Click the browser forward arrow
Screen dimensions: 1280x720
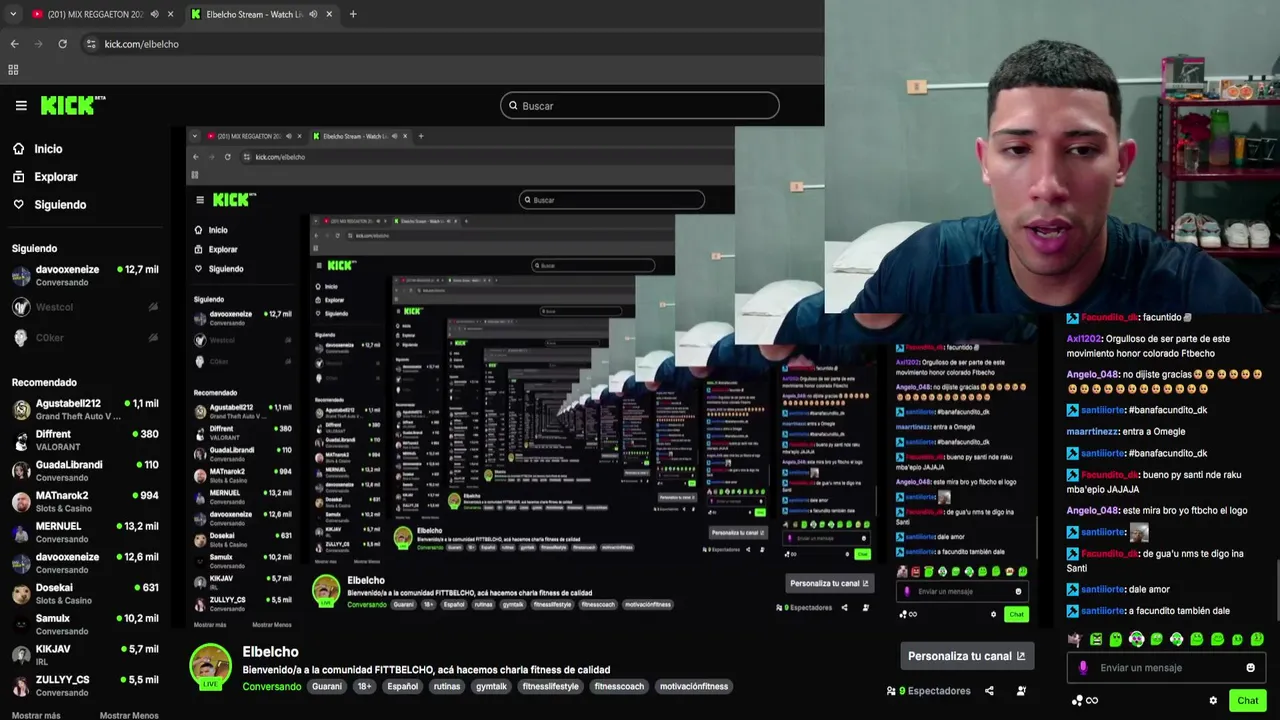coord(38,44)
